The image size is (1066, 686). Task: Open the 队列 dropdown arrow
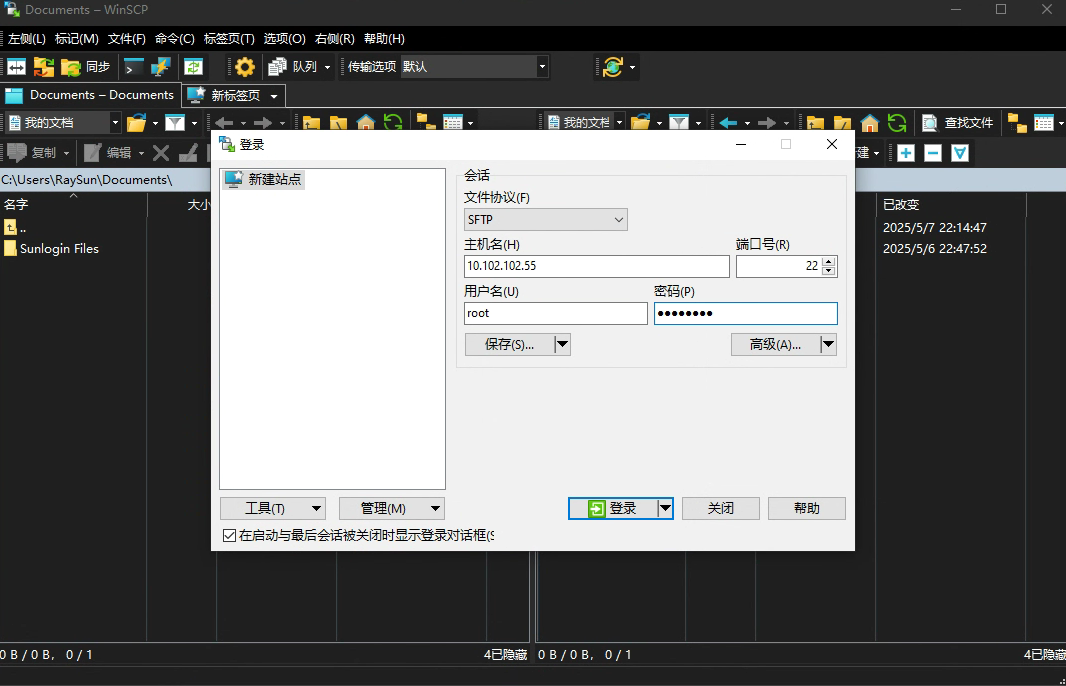click(327, 67)
